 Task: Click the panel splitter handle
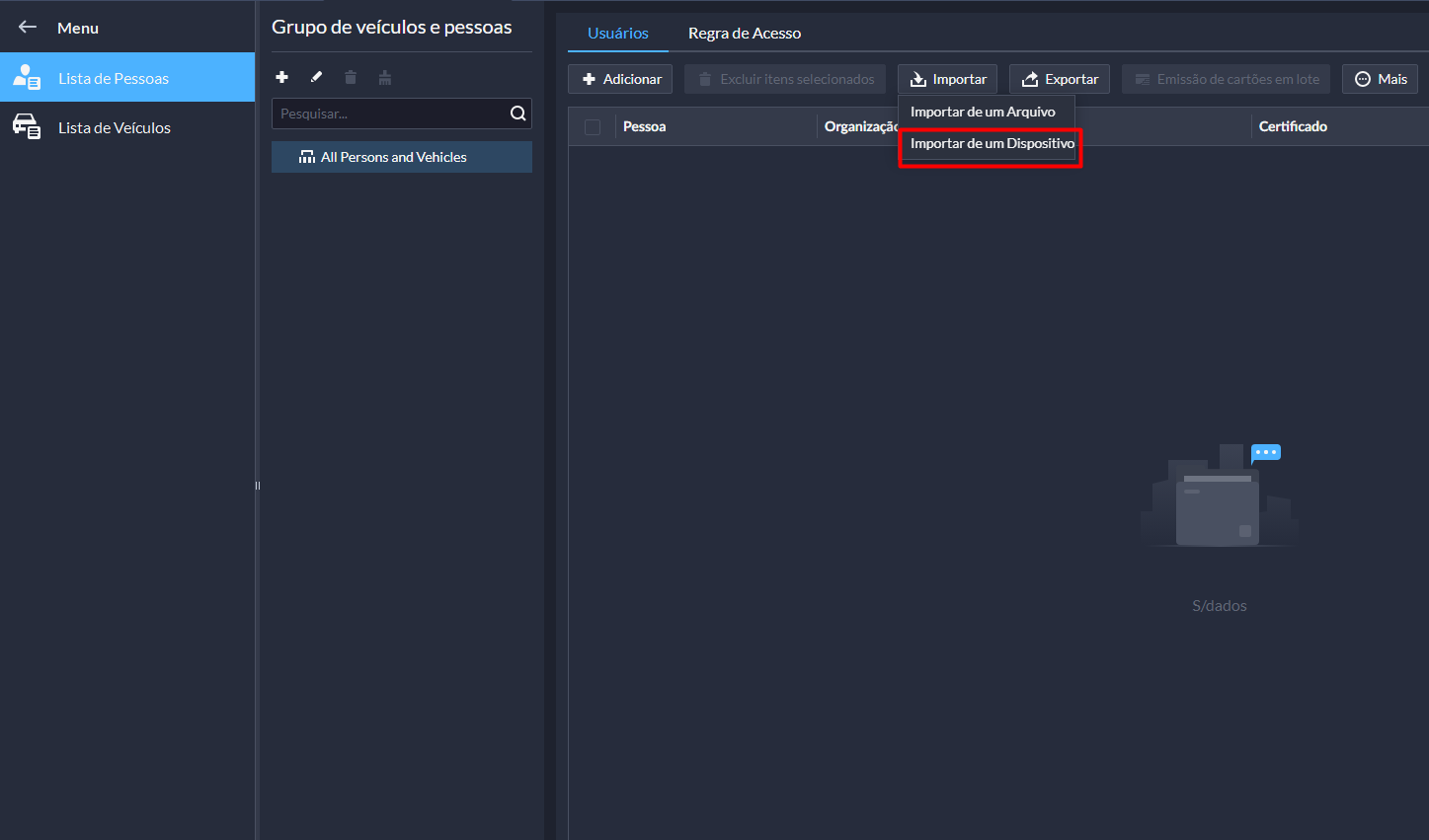coord(258,485)
